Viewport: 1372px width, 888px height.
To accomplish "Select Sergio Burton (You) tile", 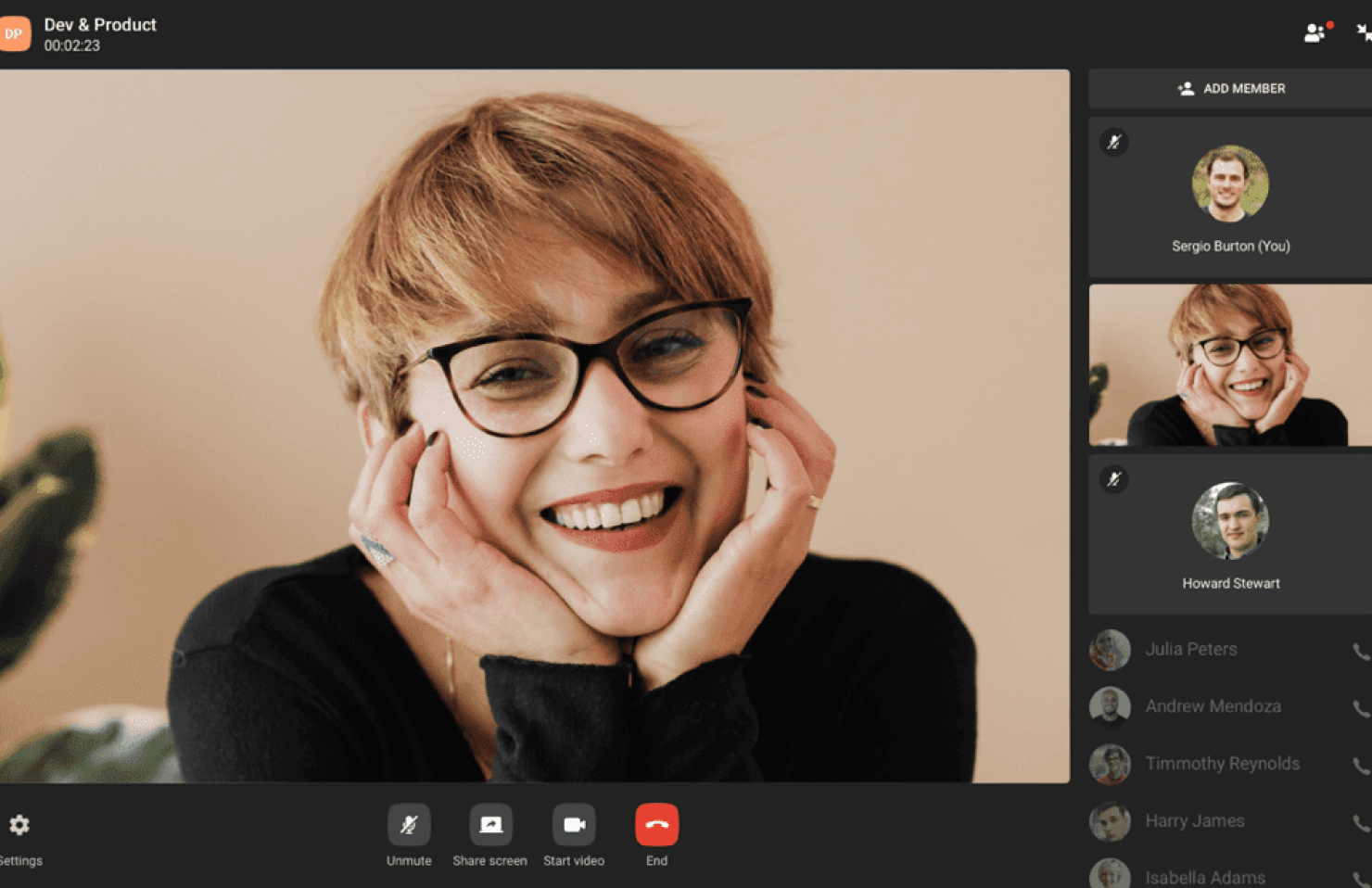I will [x=1230, y=197].
